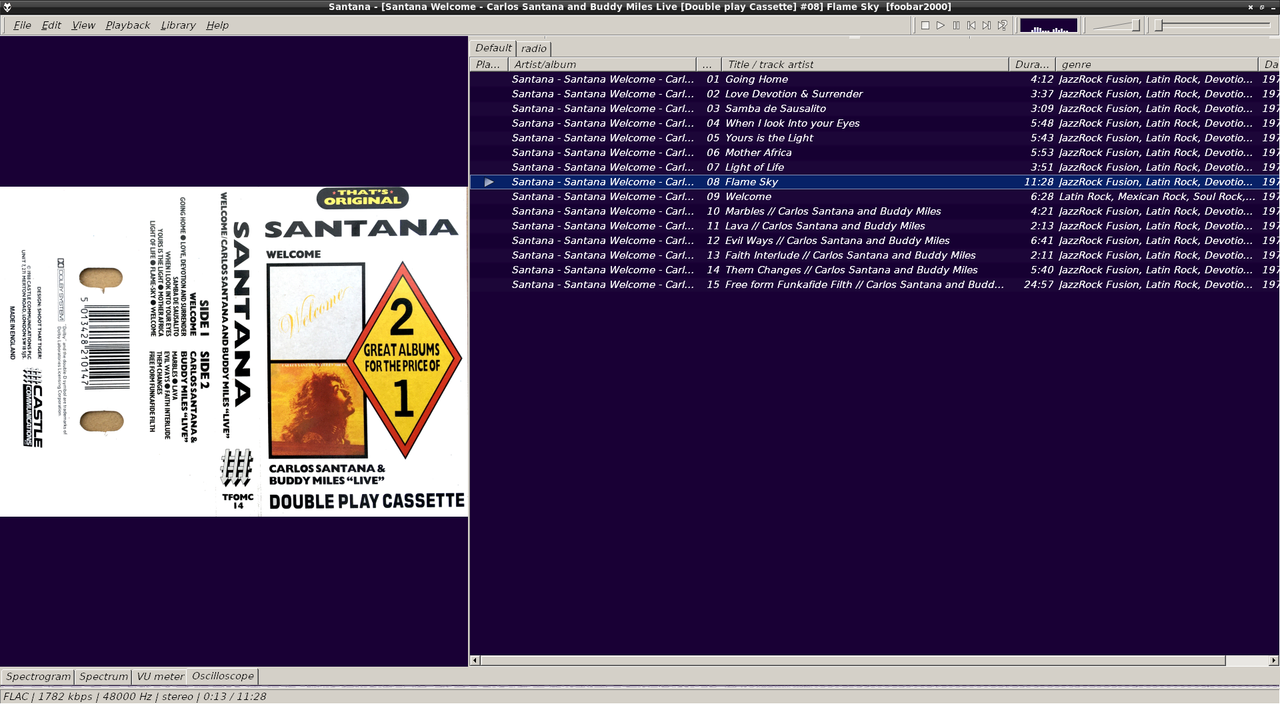Select track 12 Evil Ways
1280x704 pixels.
pyautogui.click(x=874, y=240)
